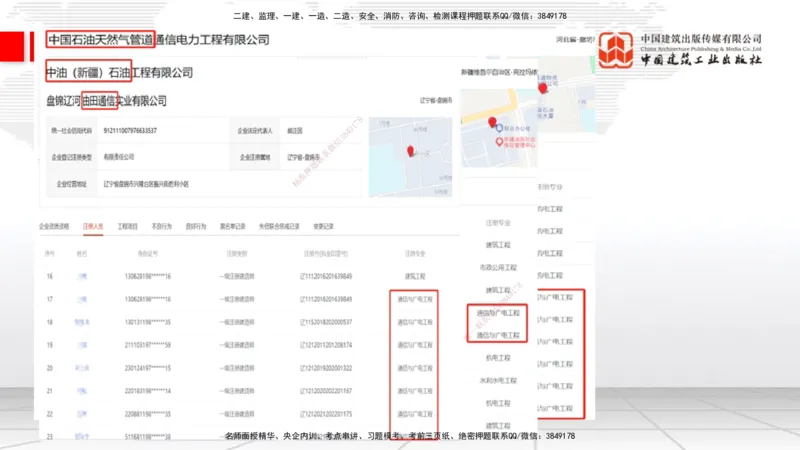Click the name link in row 20
Viewport: 800px width, 450px height.
[82, 368]
